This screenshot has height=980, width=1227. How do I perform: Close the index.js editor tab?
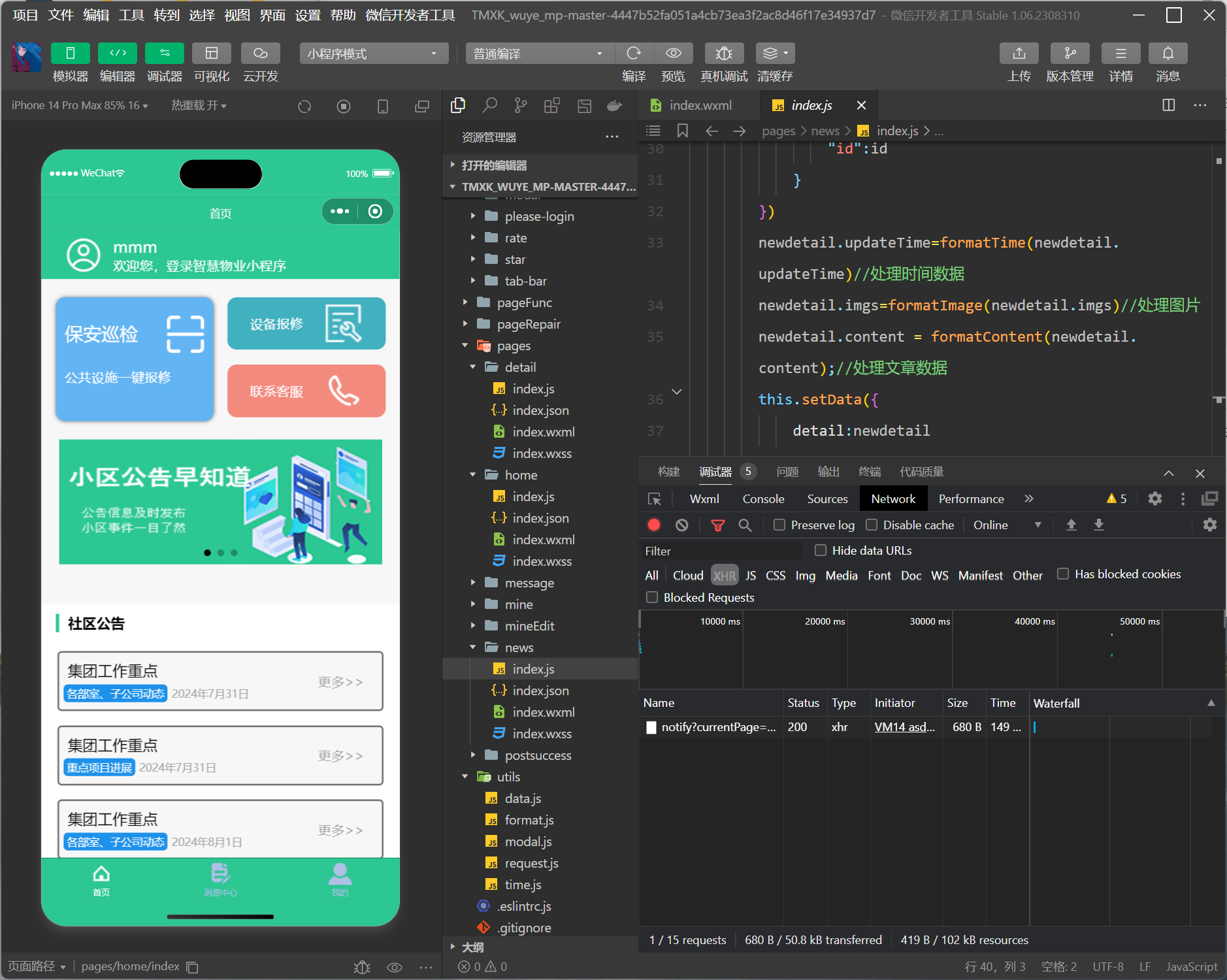click(x=861, y=105)
